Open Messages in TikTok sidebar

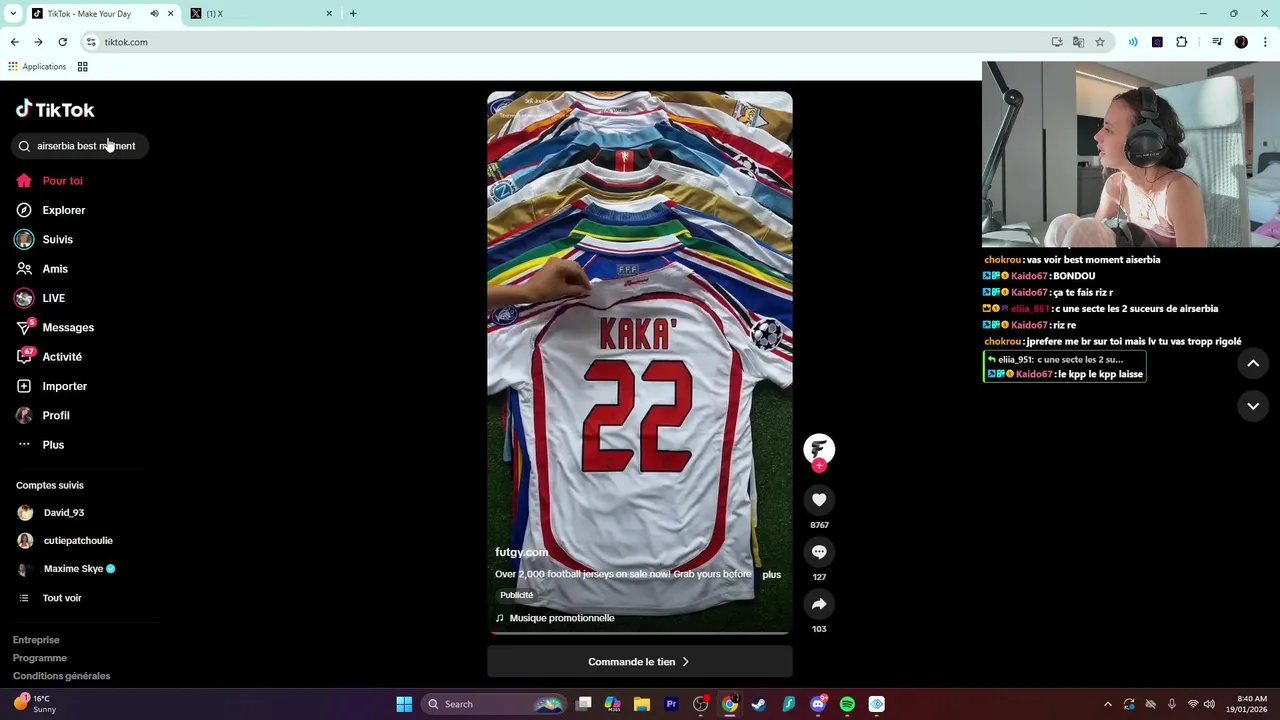(67, 327)
